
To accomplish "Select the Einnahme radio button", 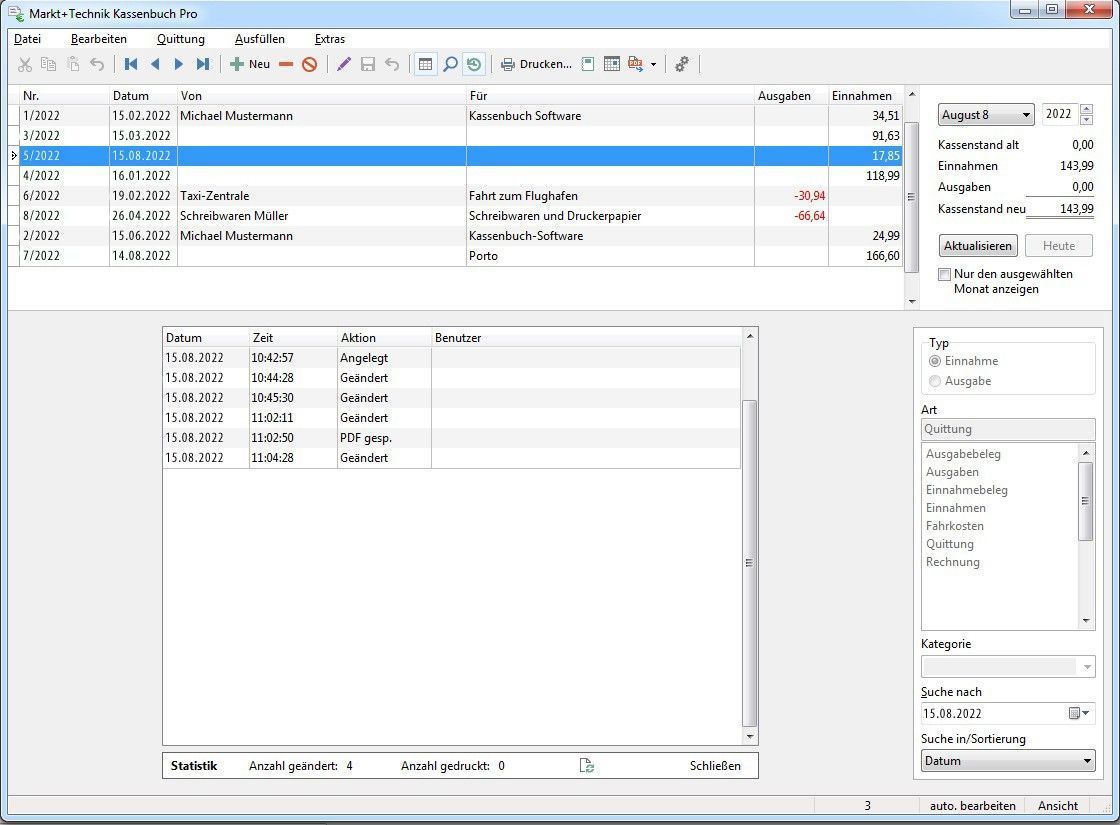I will [x=935, y=361].
